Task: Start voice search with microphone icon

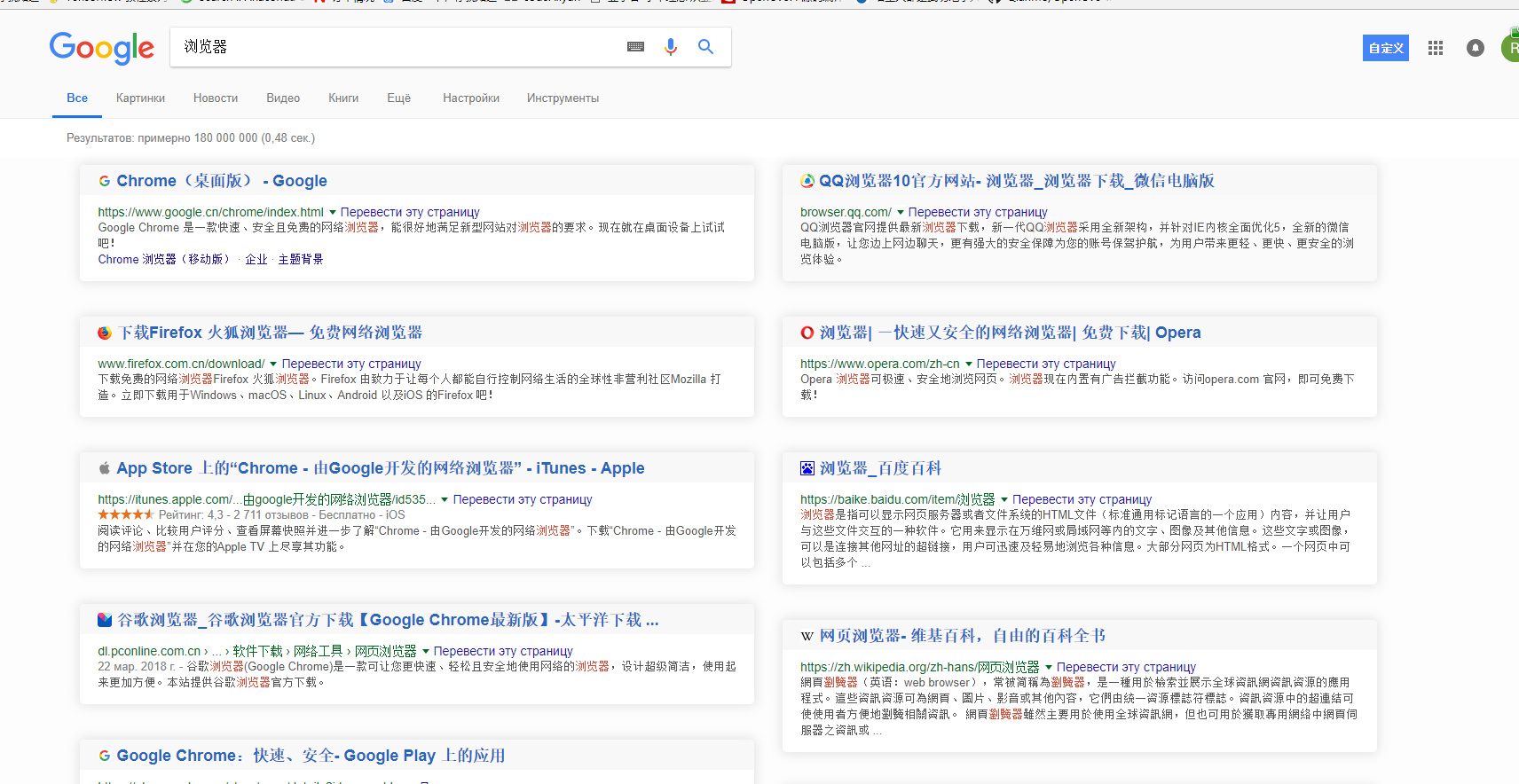Action: pyautogui.click(x=671, y=47)
